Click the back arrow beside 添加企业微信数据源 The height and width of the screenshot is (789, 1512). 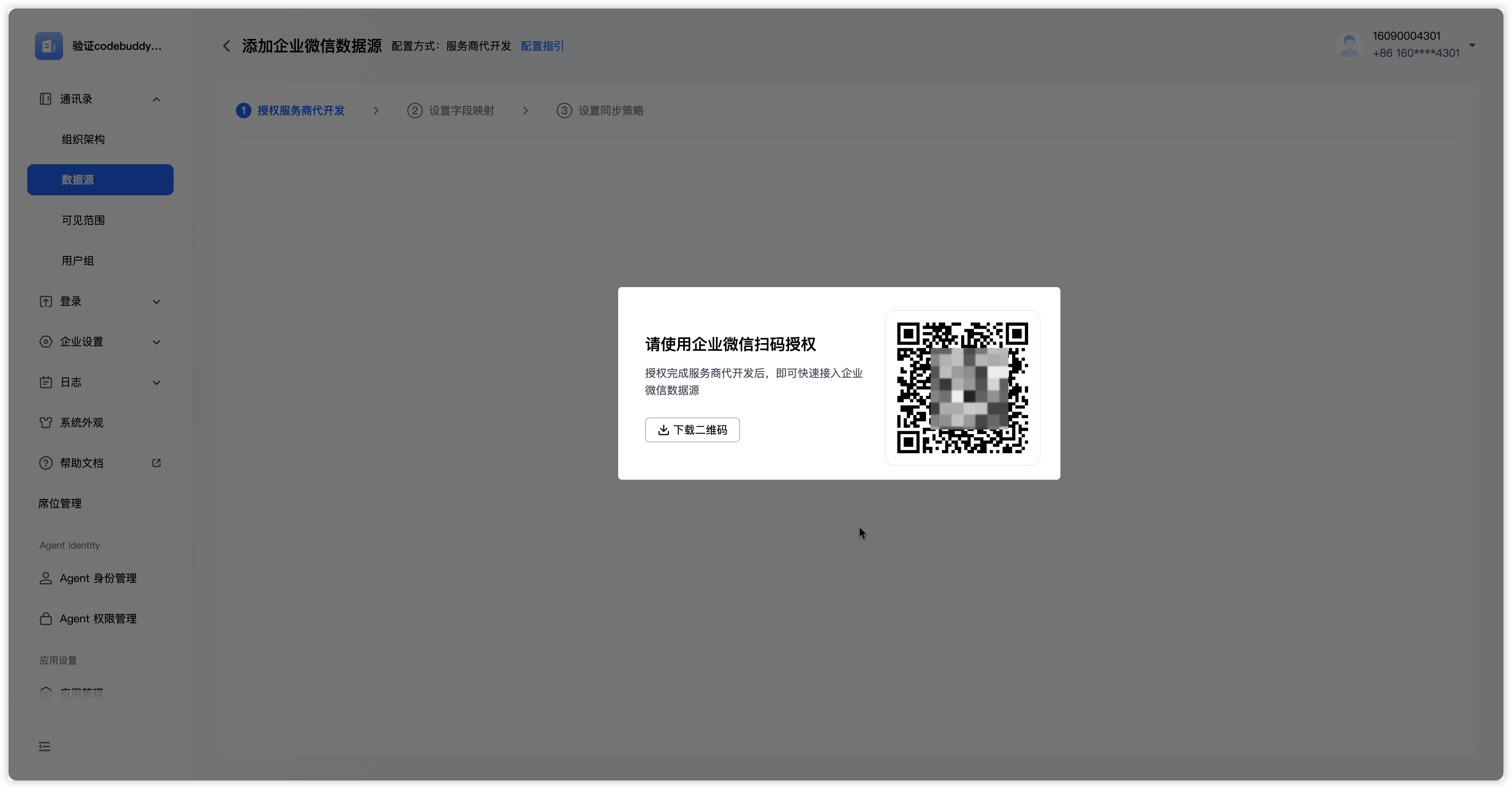click(x=227, y=46)
